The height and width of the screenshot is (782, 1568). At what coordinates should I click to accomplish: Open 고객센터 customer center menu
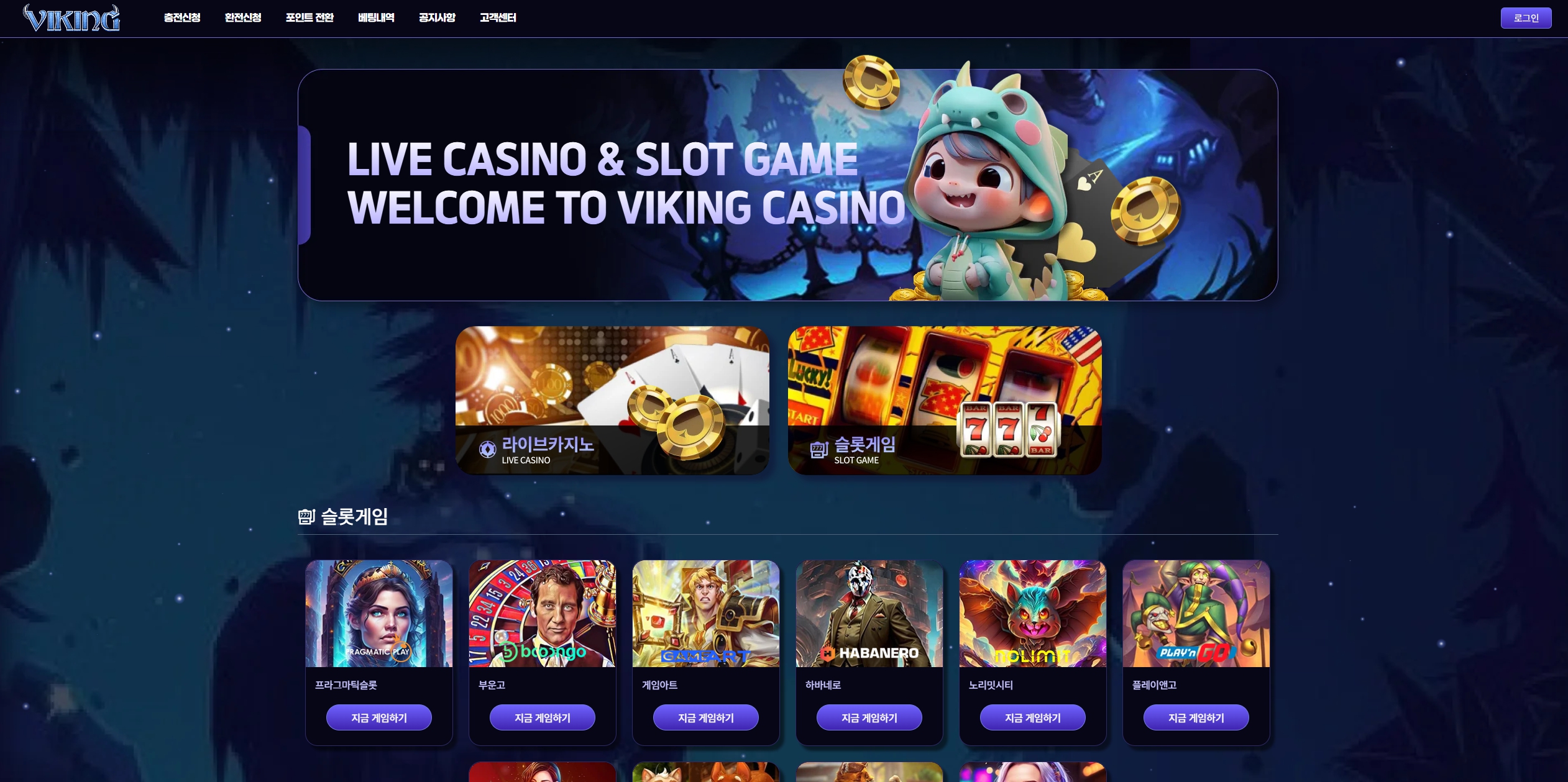click(498, 17)
